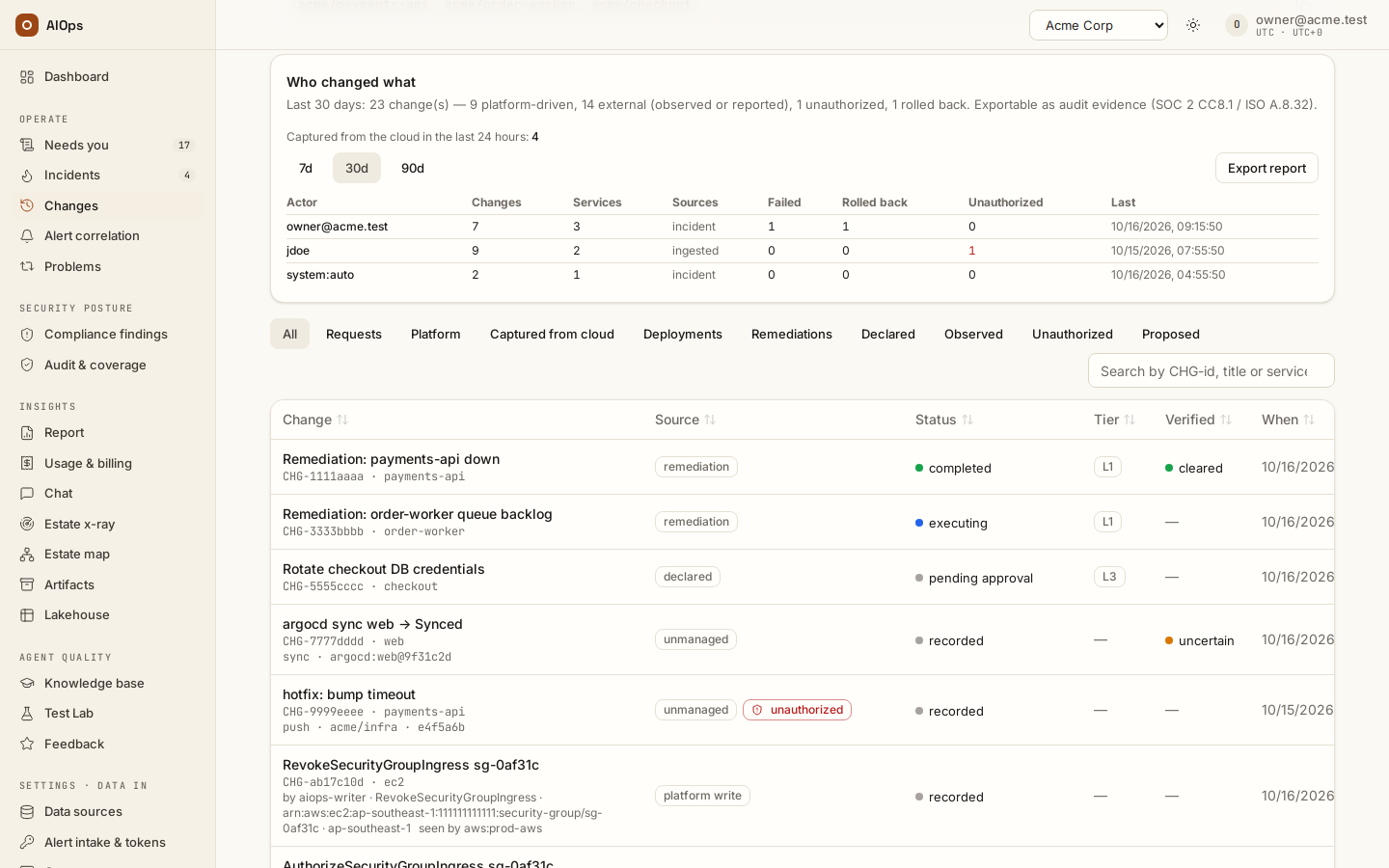This screenshot has height=868, width=1389.
Task: Click the Chat bubble icon
Action: pos(27,494)
